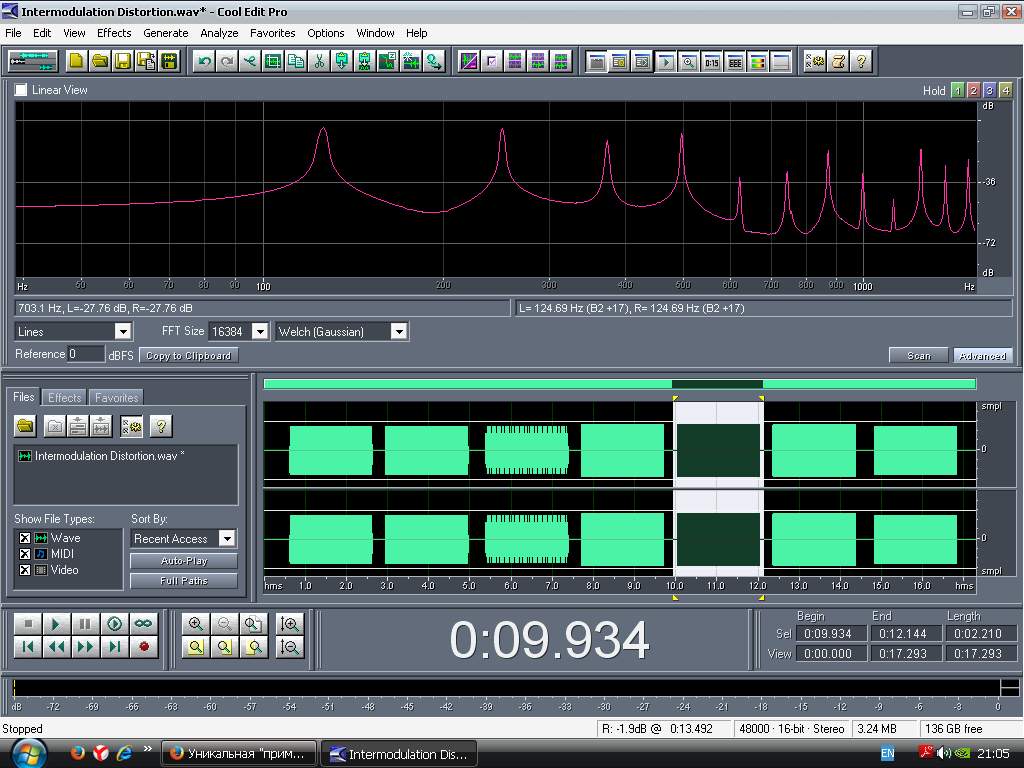Open the Effects menu in the menu bar
Image resolution: width=1024 pixels, height=768 pixels.
coord(114,33)
